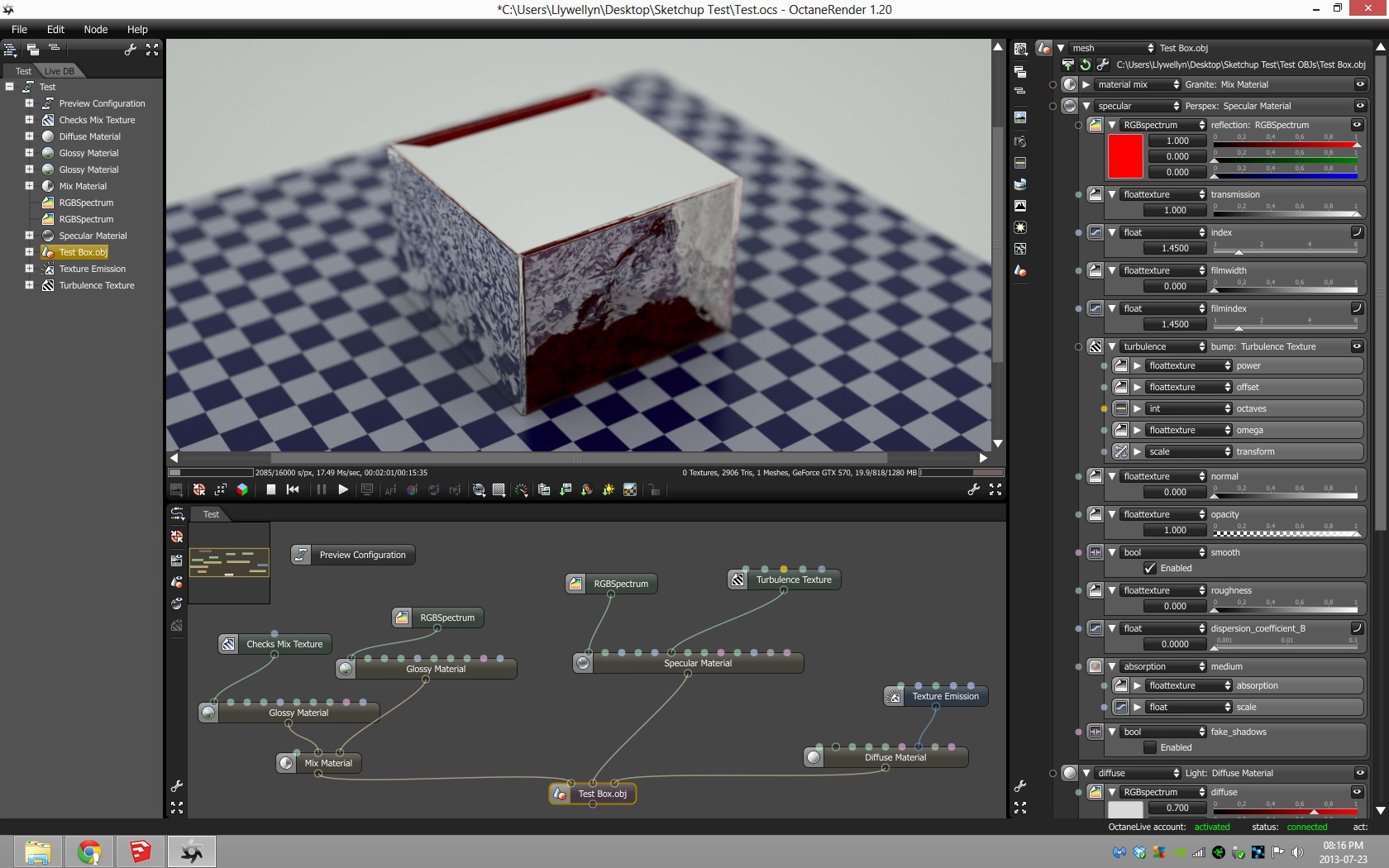Screen dimensions: 1389x868
Task: Open the File menu
Action: click(x=19, y=29)
